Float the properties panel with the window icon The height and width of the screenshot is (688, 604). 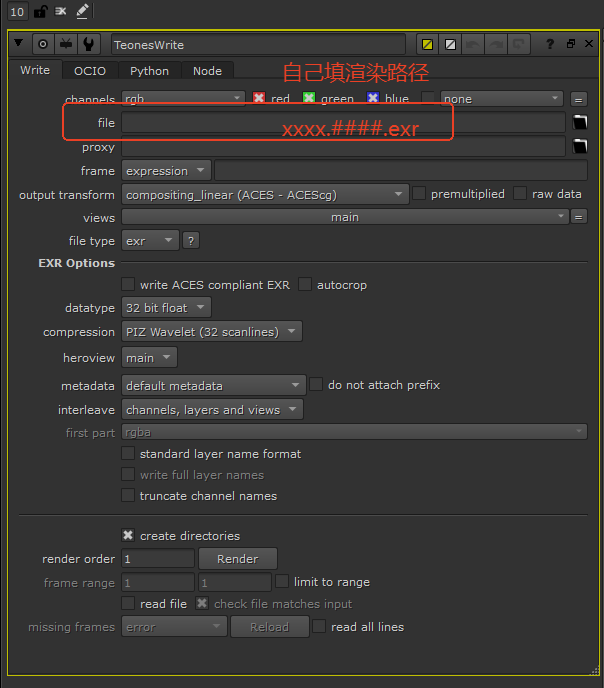click(570, 44)
